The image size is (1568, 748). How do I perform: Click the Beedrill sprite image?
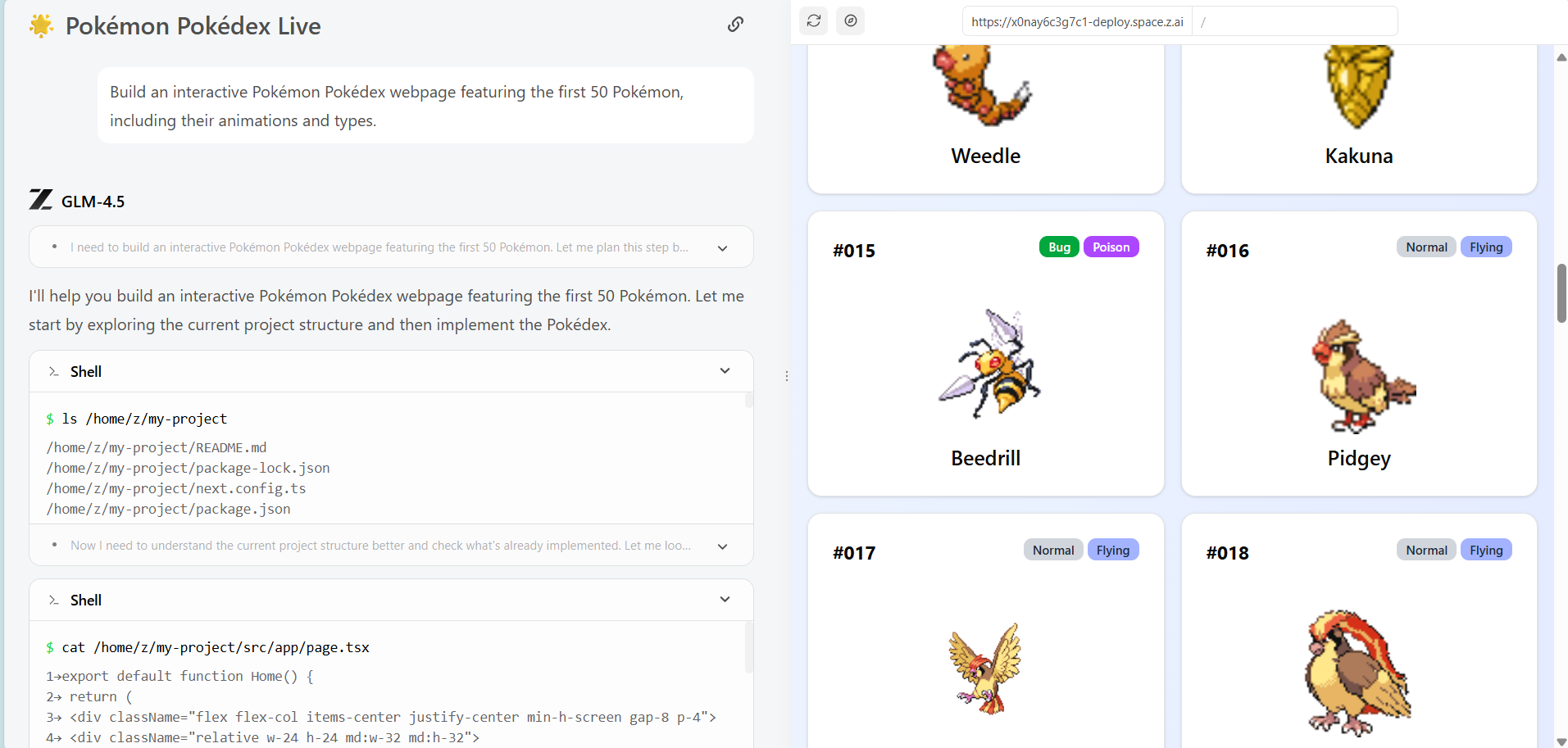point(989,364)
